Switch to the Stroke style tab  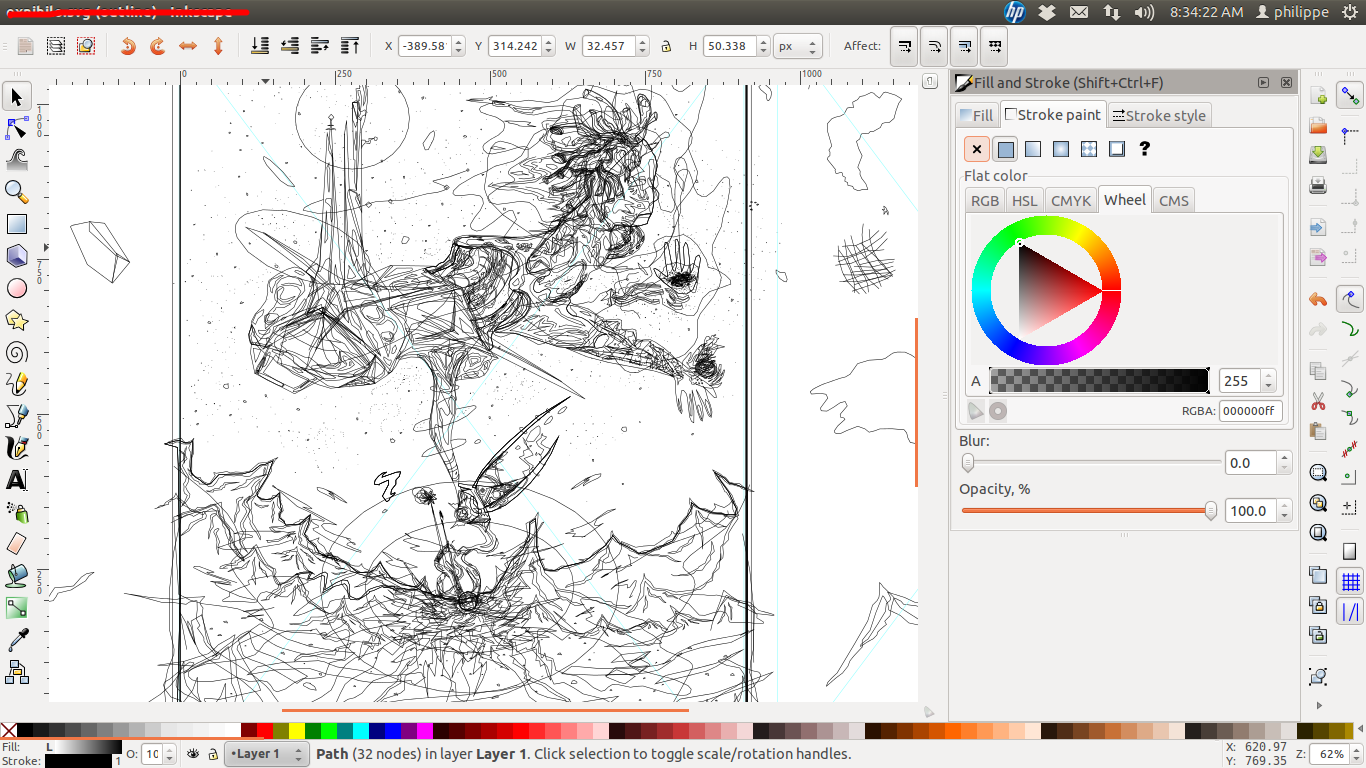pos(1158,115)
